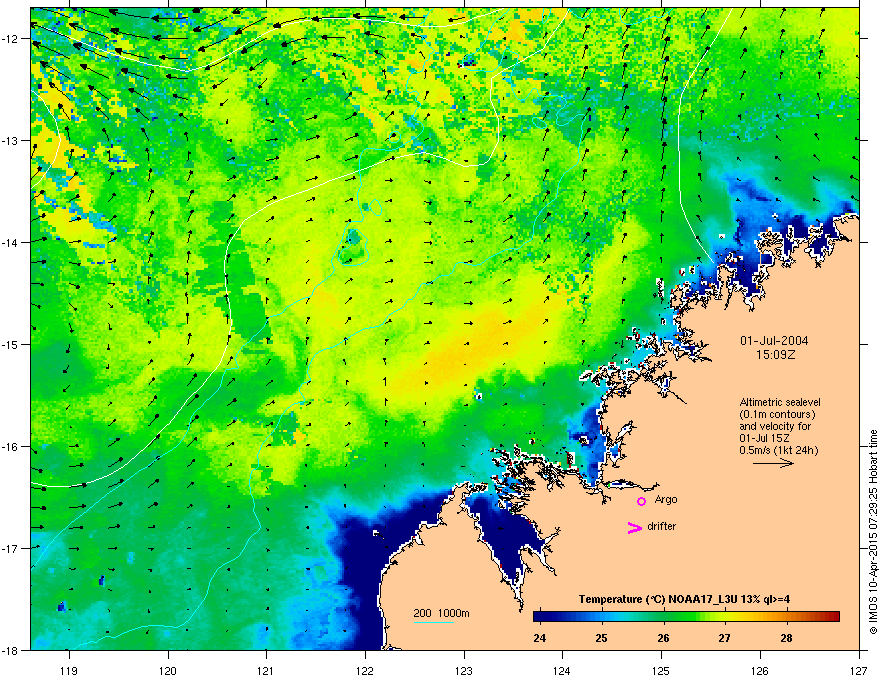Click the '119' longitude axis label
The width and height of the screenshot is (880, 680).
coord(69,670)
